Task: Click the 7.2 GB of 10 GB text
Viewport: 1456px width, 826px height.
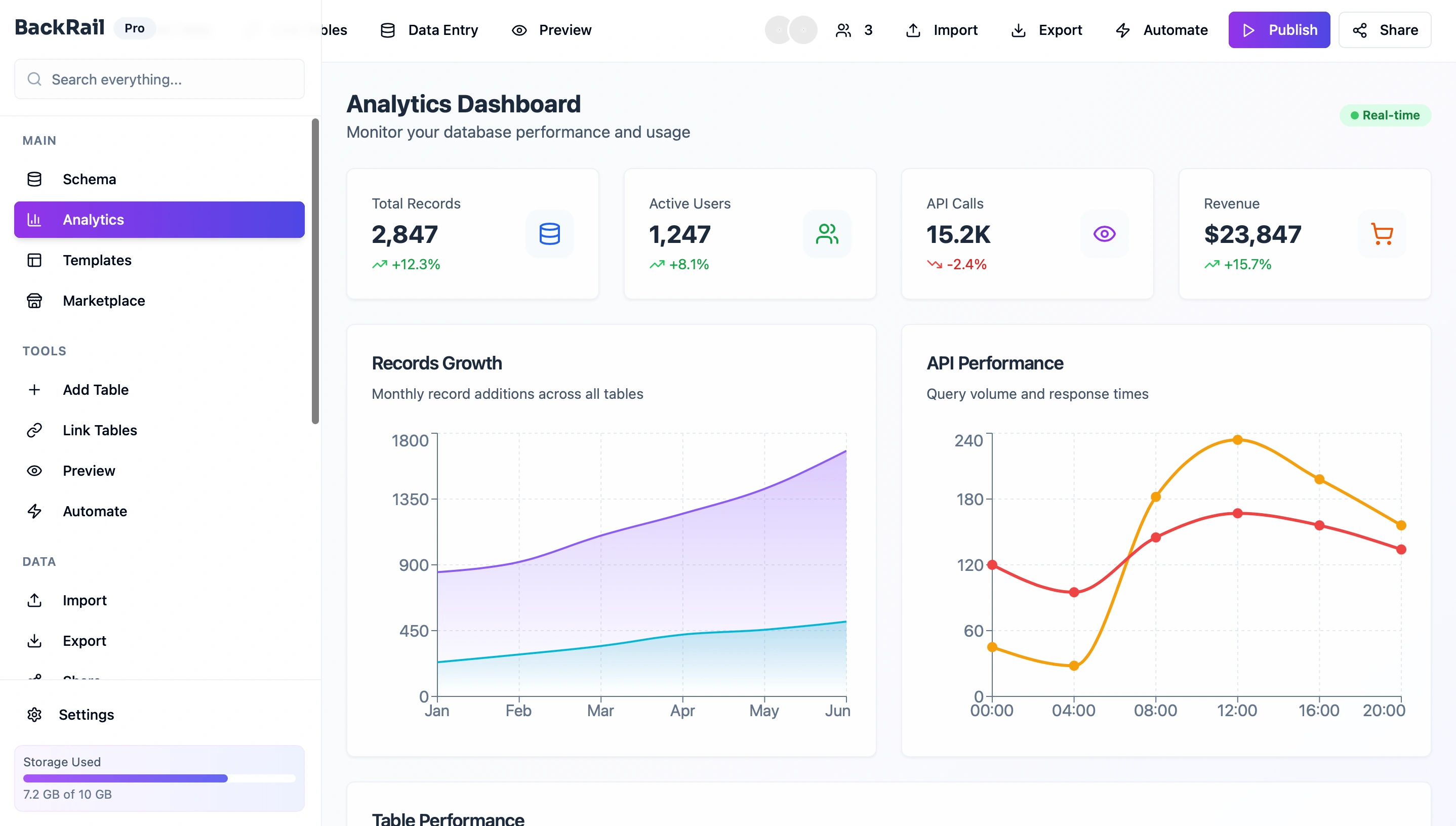Action: (x=67, y=794)
